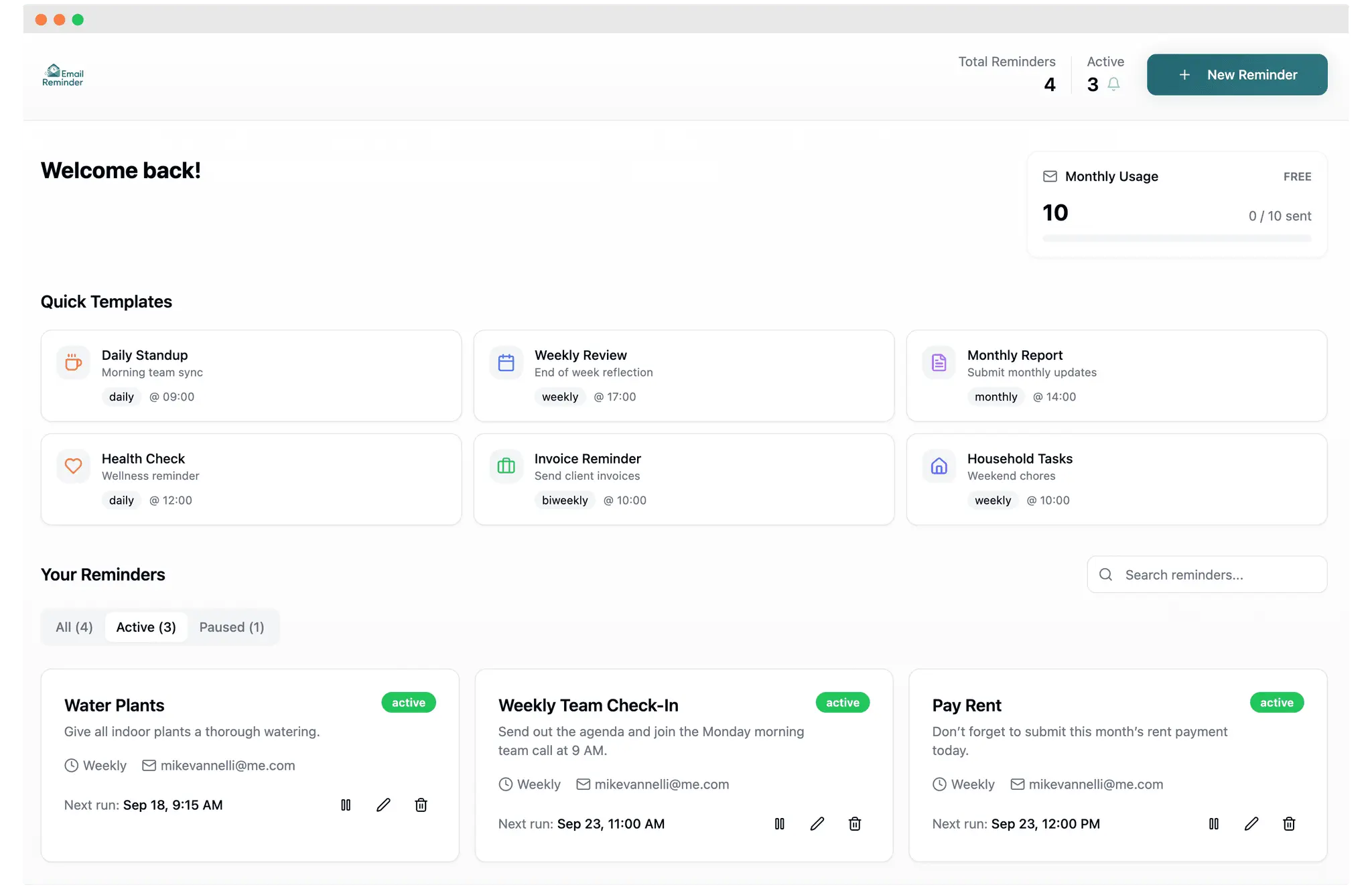Click the Monthly Usage progress bar
This screenshot has height=889, width=1372.
tap(1177, 238)
